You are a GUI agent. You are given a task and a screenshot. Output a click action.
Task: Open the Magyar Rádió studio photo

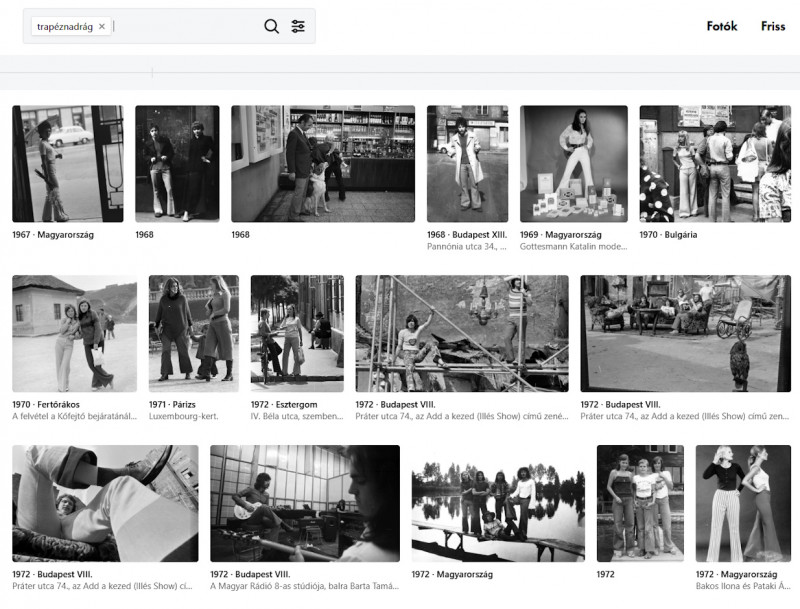pyautogui.click(x=305, y=503)
